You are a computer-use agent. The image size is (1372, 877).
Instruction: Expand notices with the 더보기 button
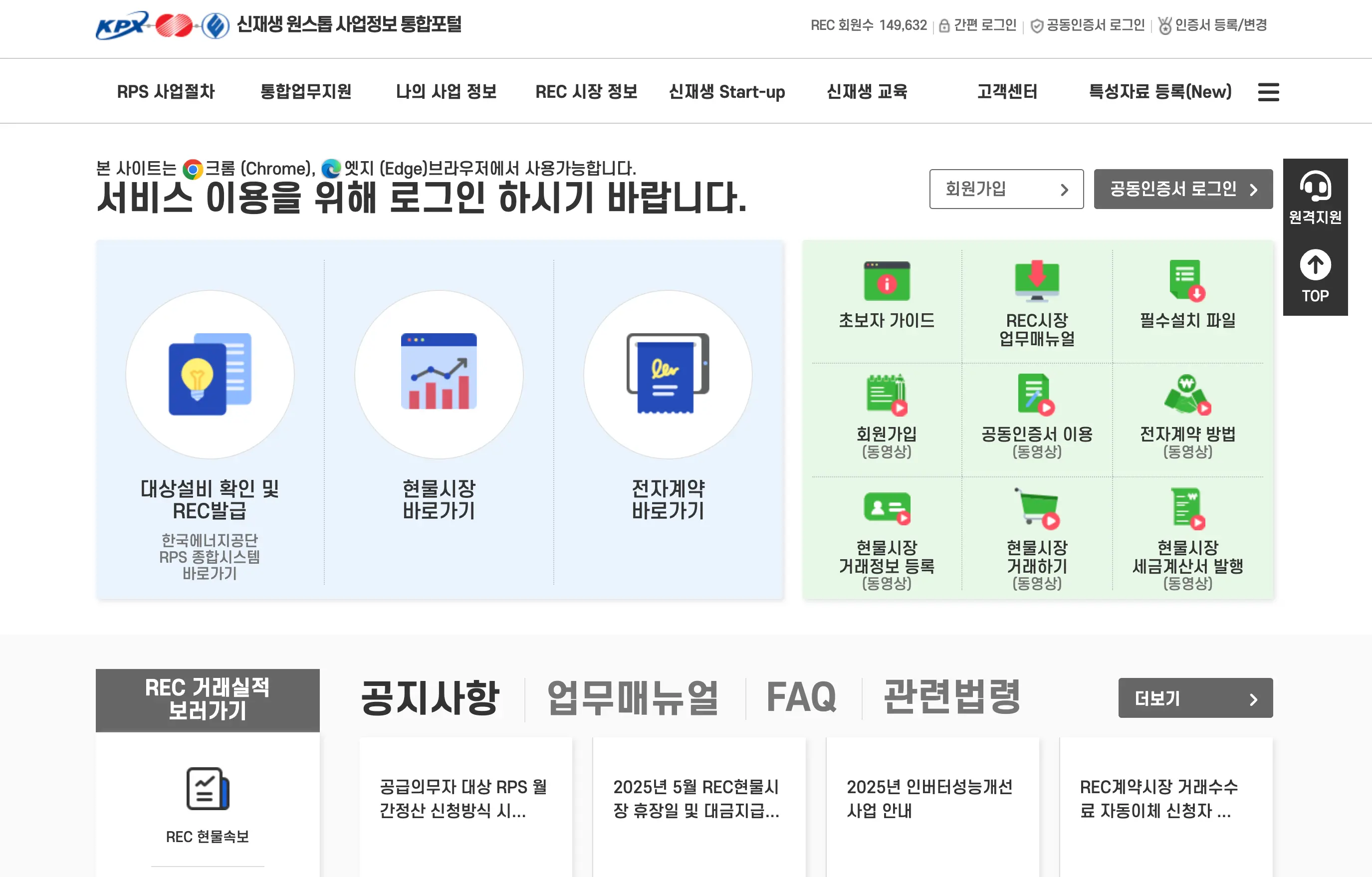pyautogui.click(x=1195, y=698)
